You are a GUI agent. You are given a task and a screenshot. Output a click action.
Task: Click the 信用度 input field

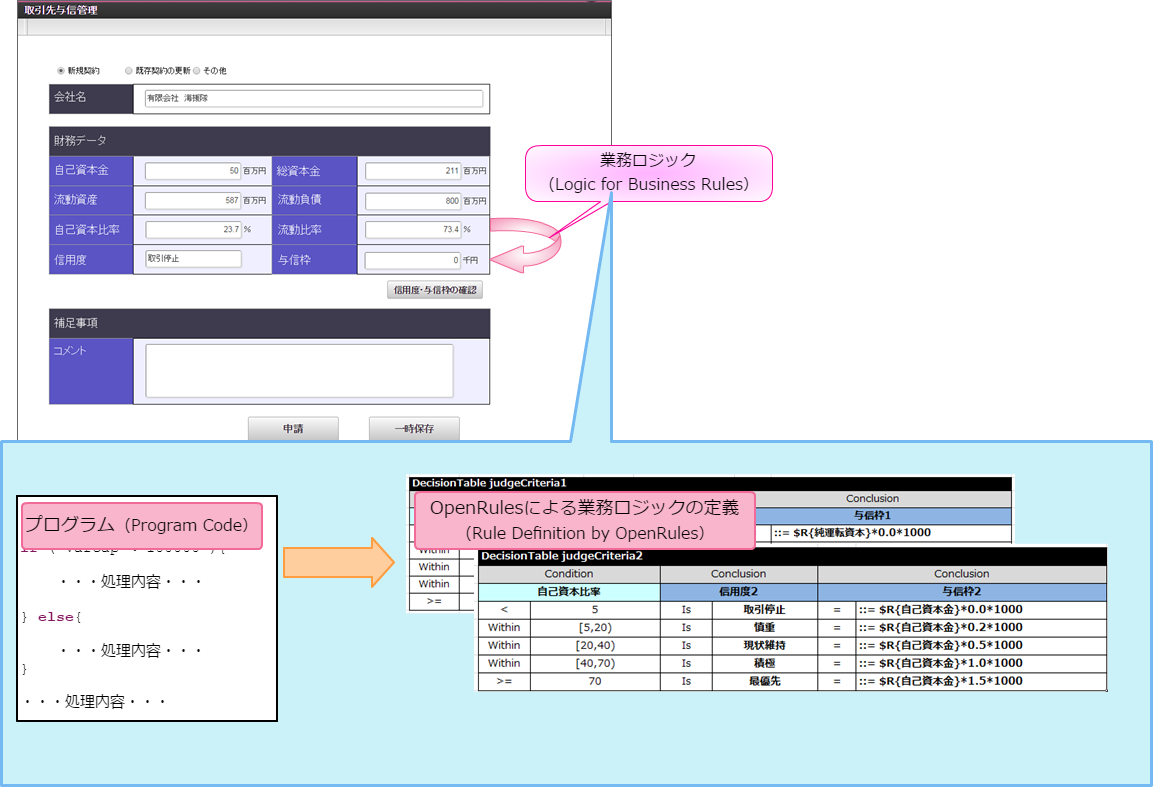click(193, 259)
